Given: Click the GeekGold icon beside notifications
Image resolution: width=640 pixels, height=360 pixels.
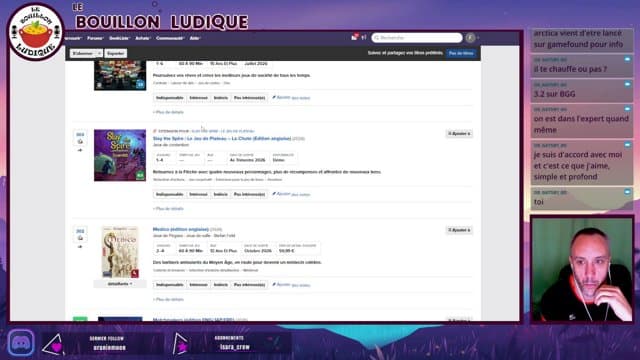Looking at the screenshot, I should click(x=364, y=38).
